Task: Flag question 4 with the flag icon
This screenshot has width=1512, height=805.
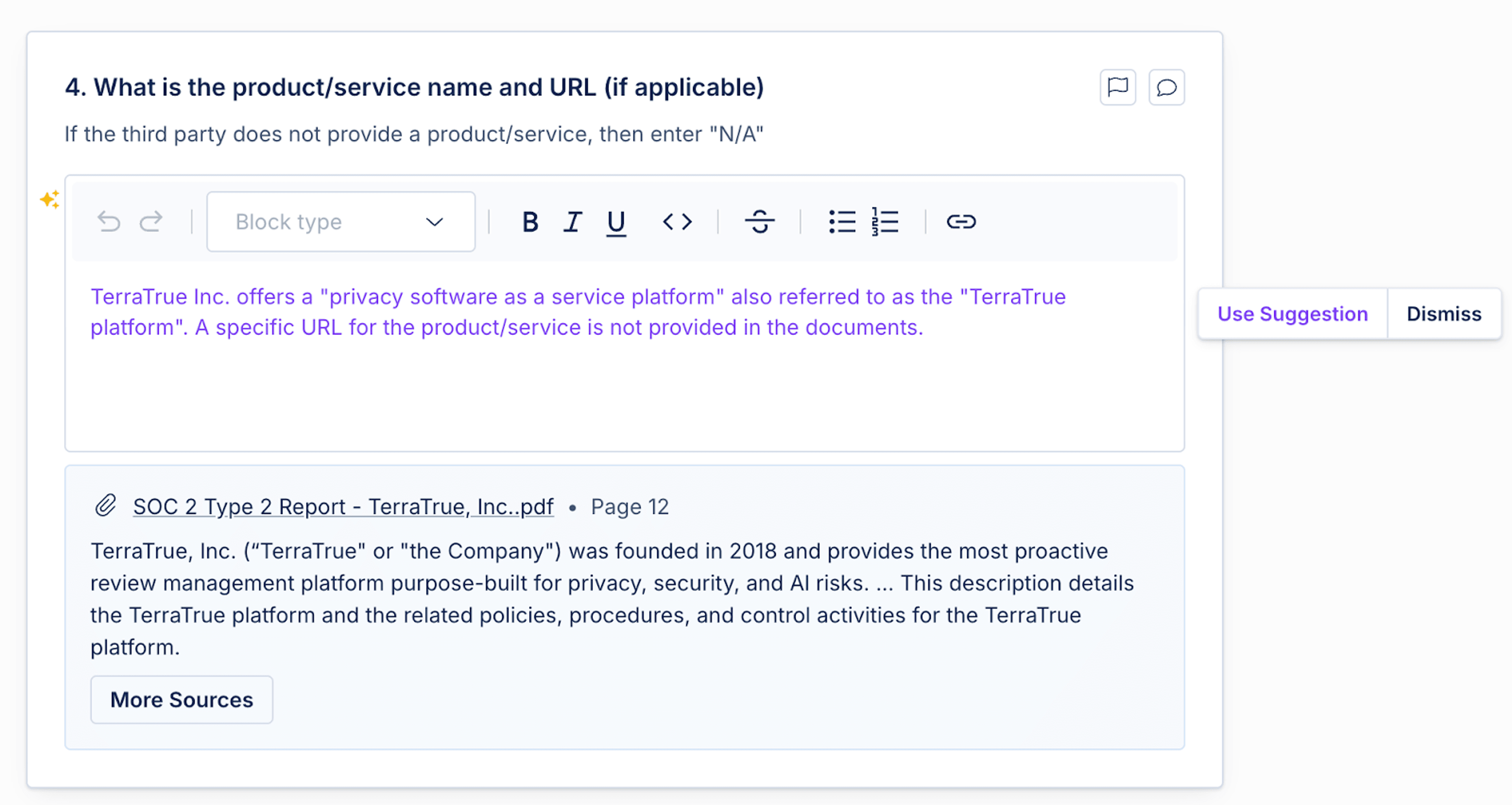Action: pyautogui.click(x=1117, y=87)
